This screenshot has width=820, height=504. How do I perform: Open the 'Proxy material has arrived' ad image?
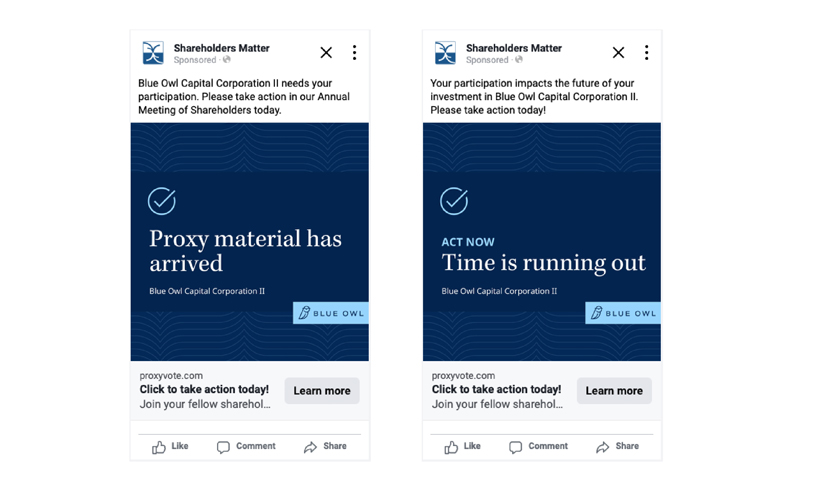(250, 242)
